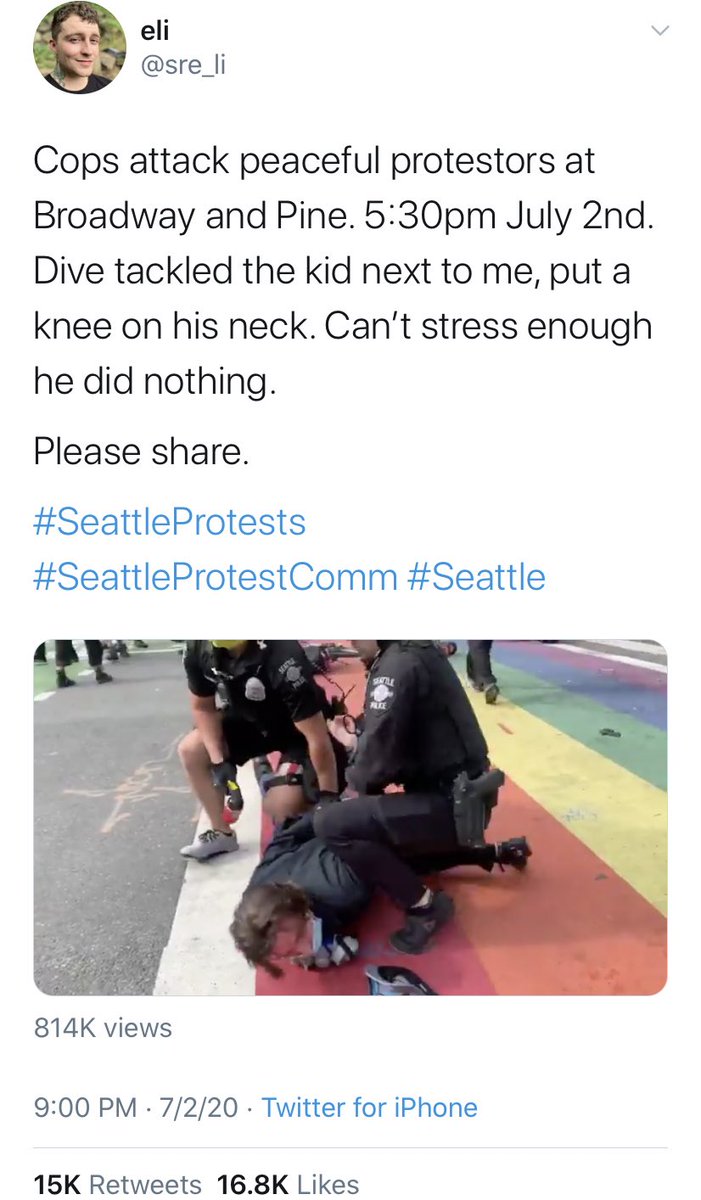Click the 814K views count
Viewport: 701px width, 1200px height.
pyautogui.click(x=102, y=1027)
